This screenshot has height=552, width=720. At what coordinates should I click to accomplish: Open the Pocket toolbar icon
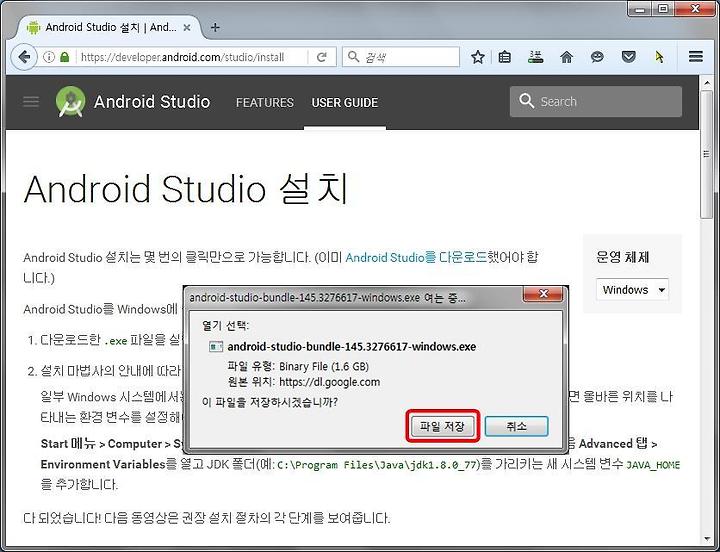click(x=629, y=57)
